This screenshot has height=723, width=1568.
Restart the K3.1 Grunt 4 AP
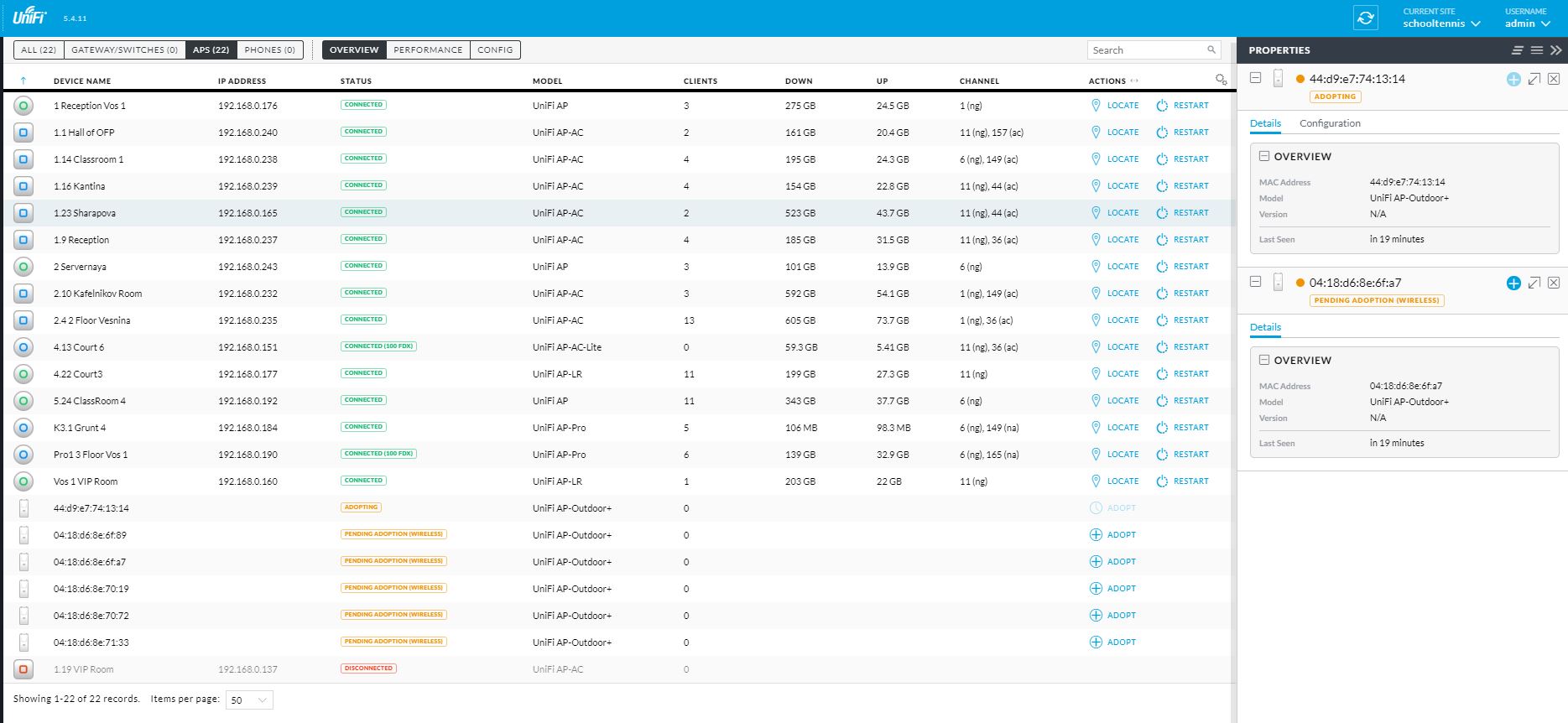point(1182,428)
